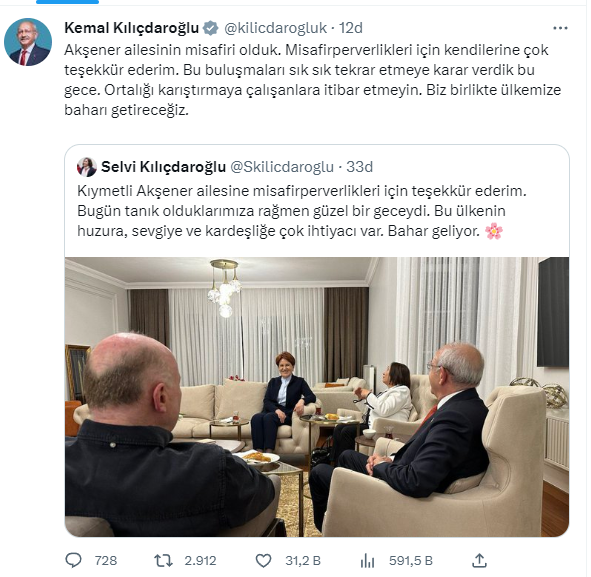Click the 33d timestamp on quoted tweet
Image resolution: width=591 pixels, height=577 pixels.
(359, 167)
